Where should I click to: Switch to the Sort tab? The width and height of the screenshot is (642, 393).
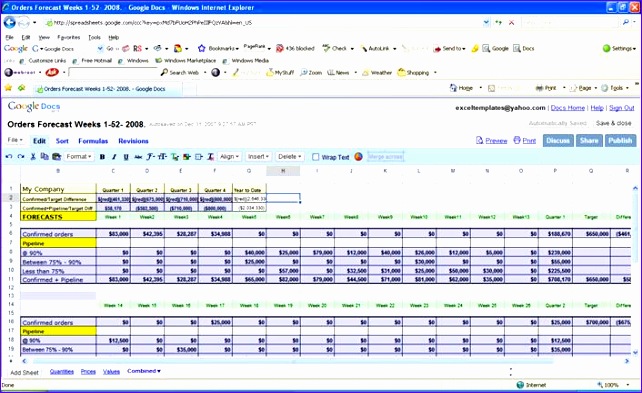coord(62,141)
